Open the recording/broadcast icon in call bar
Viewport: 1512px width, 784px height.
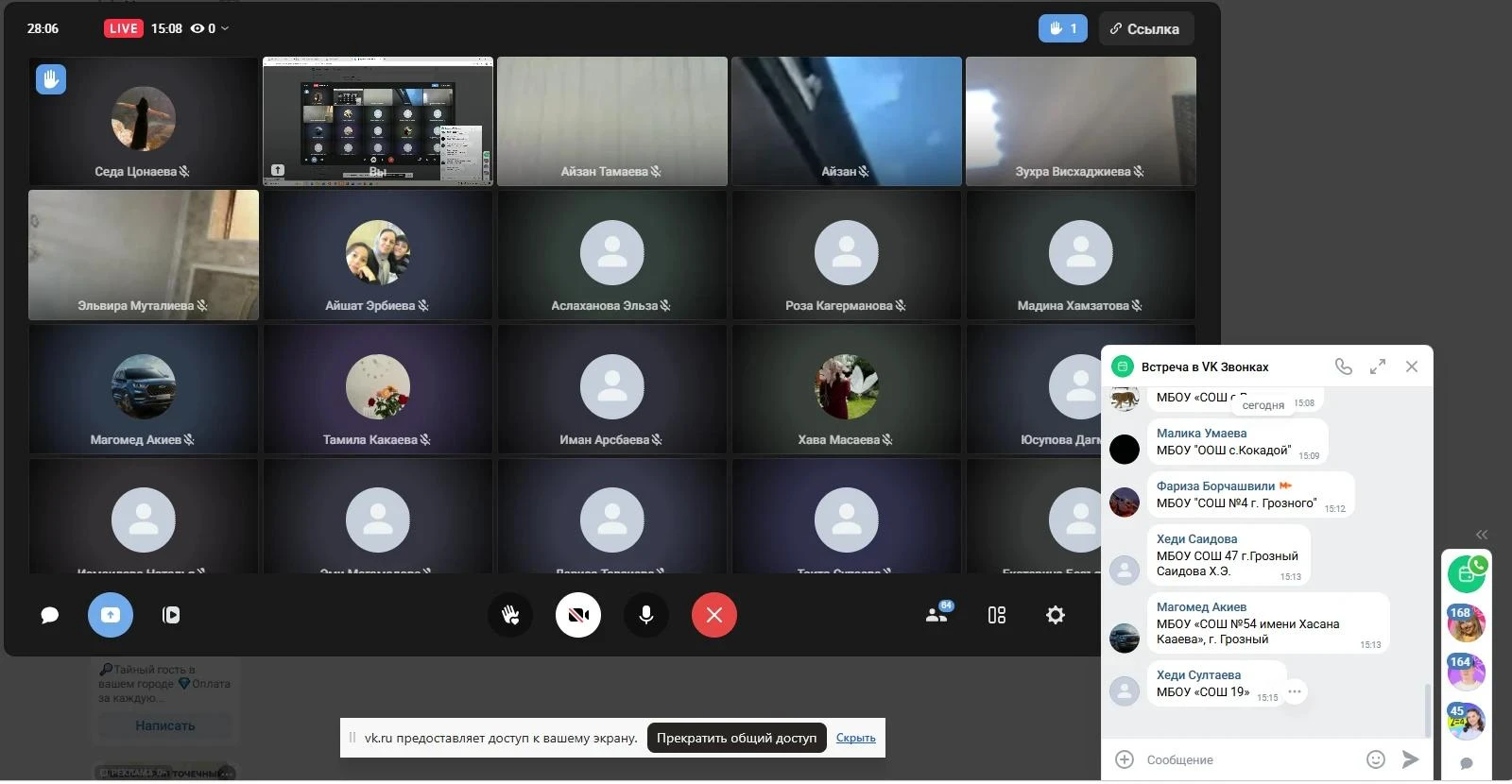click(171, 615)
